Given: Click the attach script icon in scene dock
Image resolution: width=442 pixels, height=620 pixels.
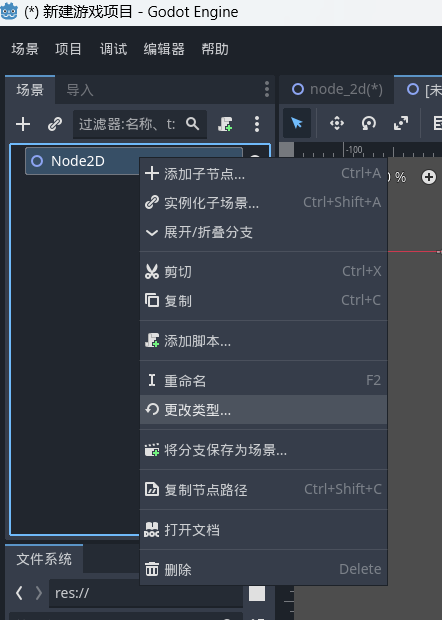Looking at the screenshot, I should coord(225,124).
